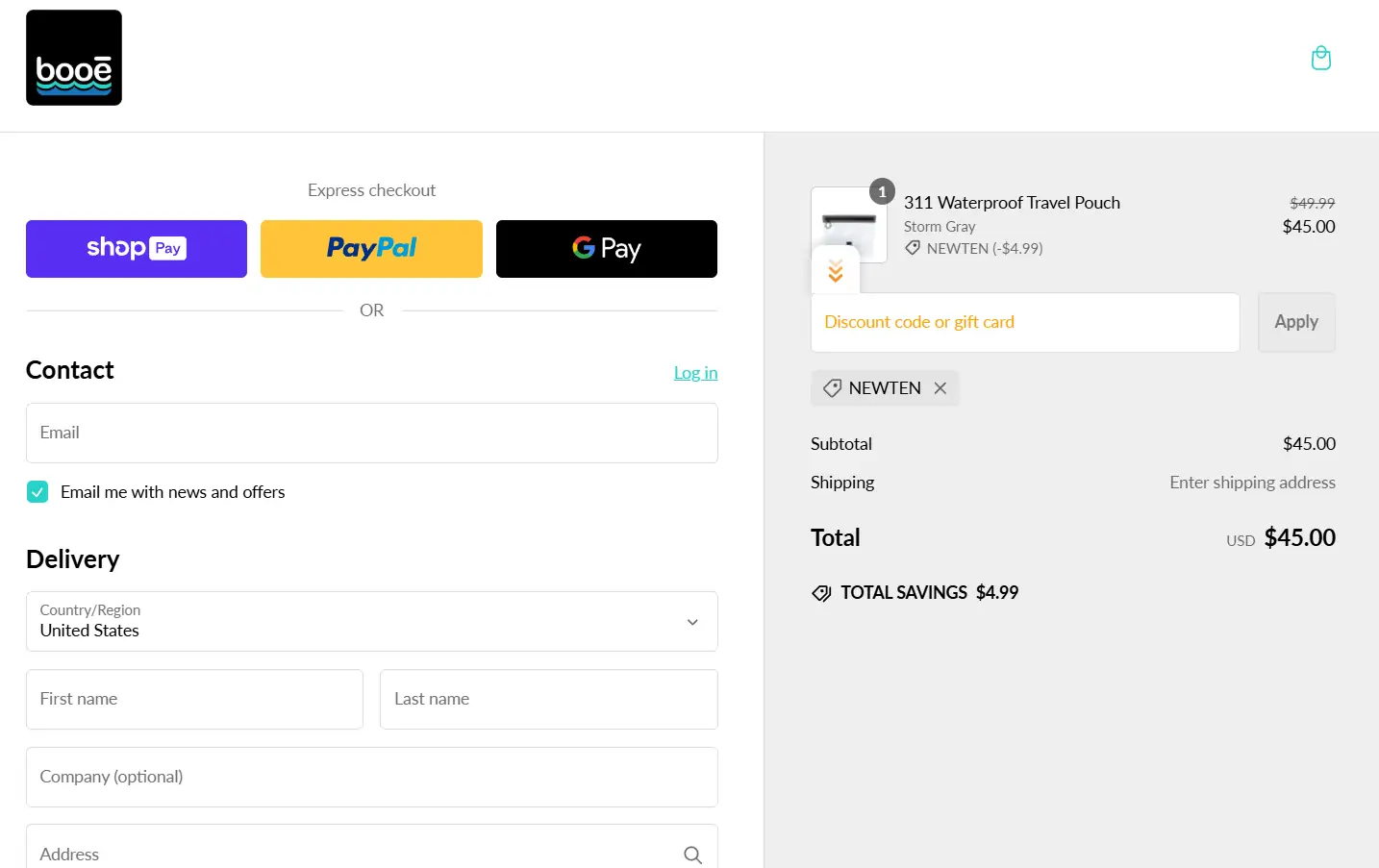Screen dimensions: 1379x868
Task: Collapse the order summary with the orange double chevron
Action: pyautogui.click(x=835, y=270)
